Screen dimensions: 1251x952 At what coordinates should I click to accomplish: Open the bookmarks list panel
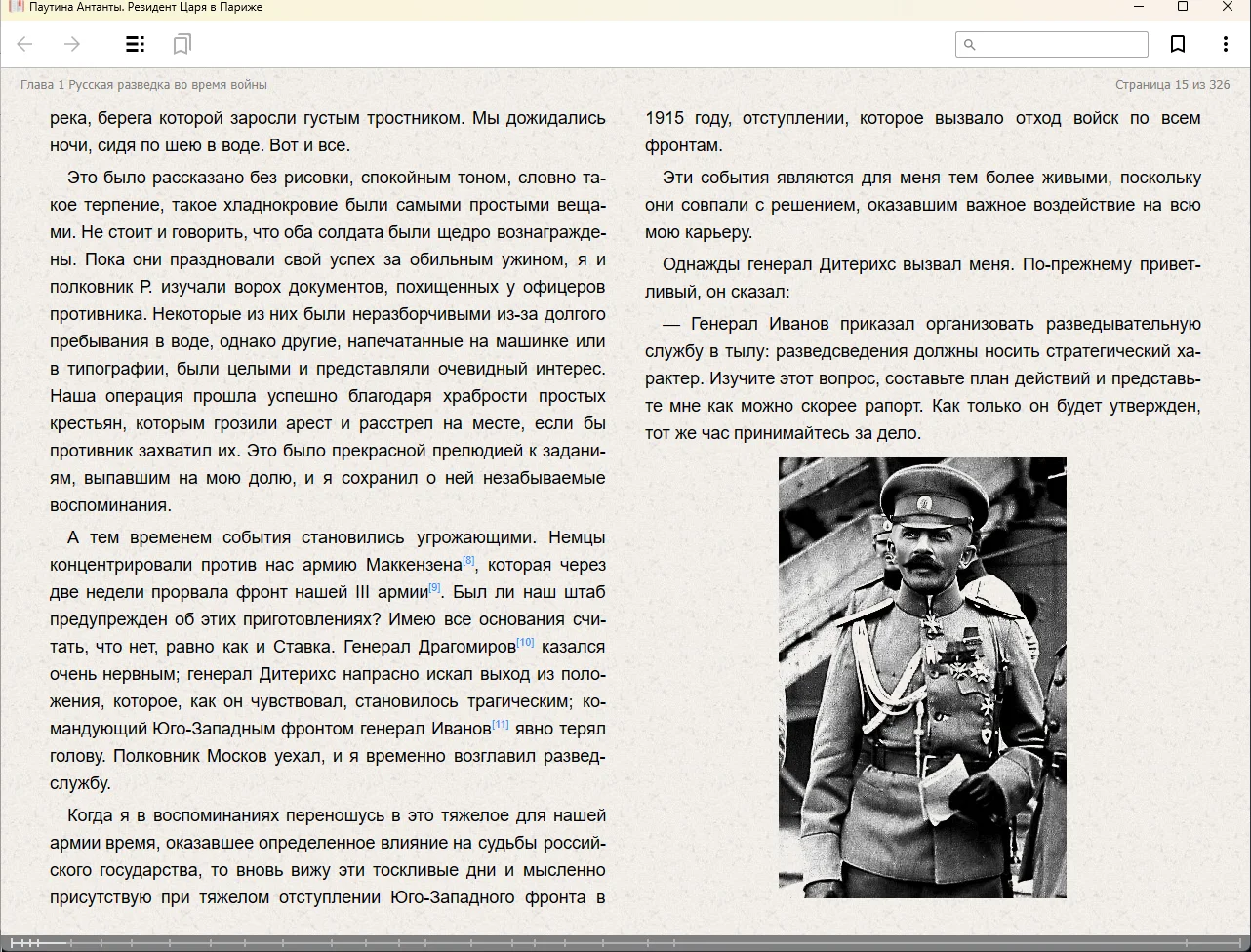point(182,44)
